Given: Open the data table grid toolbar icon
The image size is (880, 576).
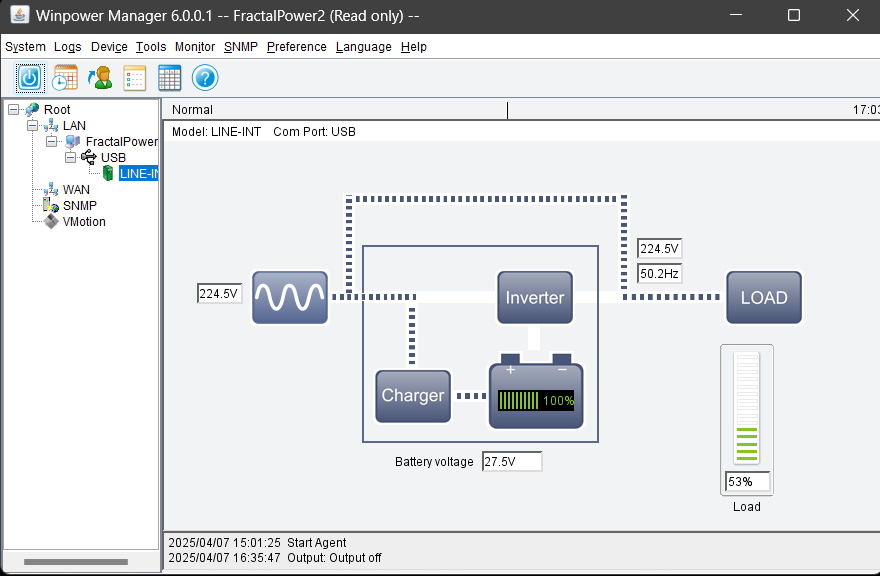Looking at the screenshot, I should 170,78.
